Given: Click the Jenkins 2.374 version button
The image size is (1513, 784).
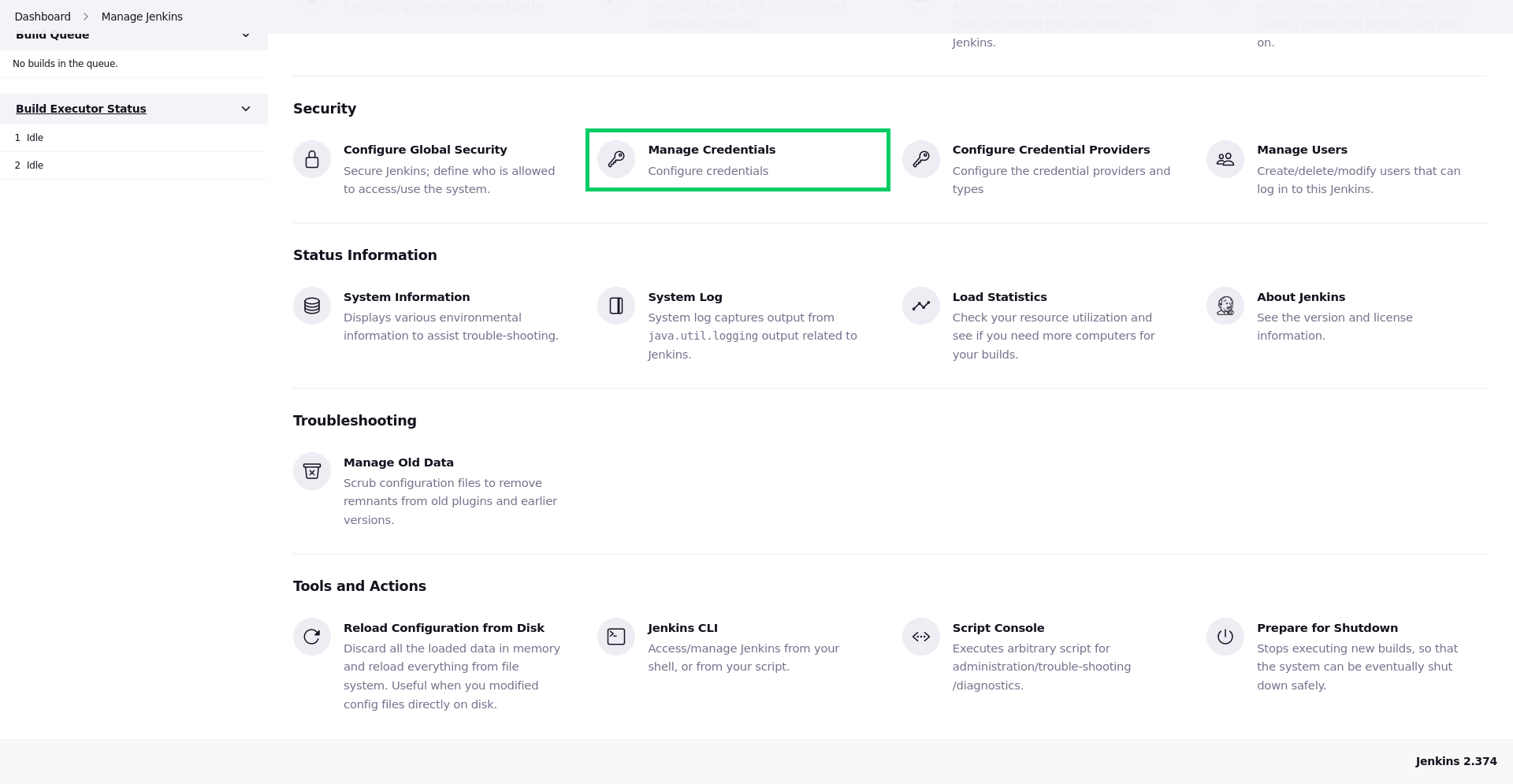Looking at the screenshot, I should point(1455,761).
